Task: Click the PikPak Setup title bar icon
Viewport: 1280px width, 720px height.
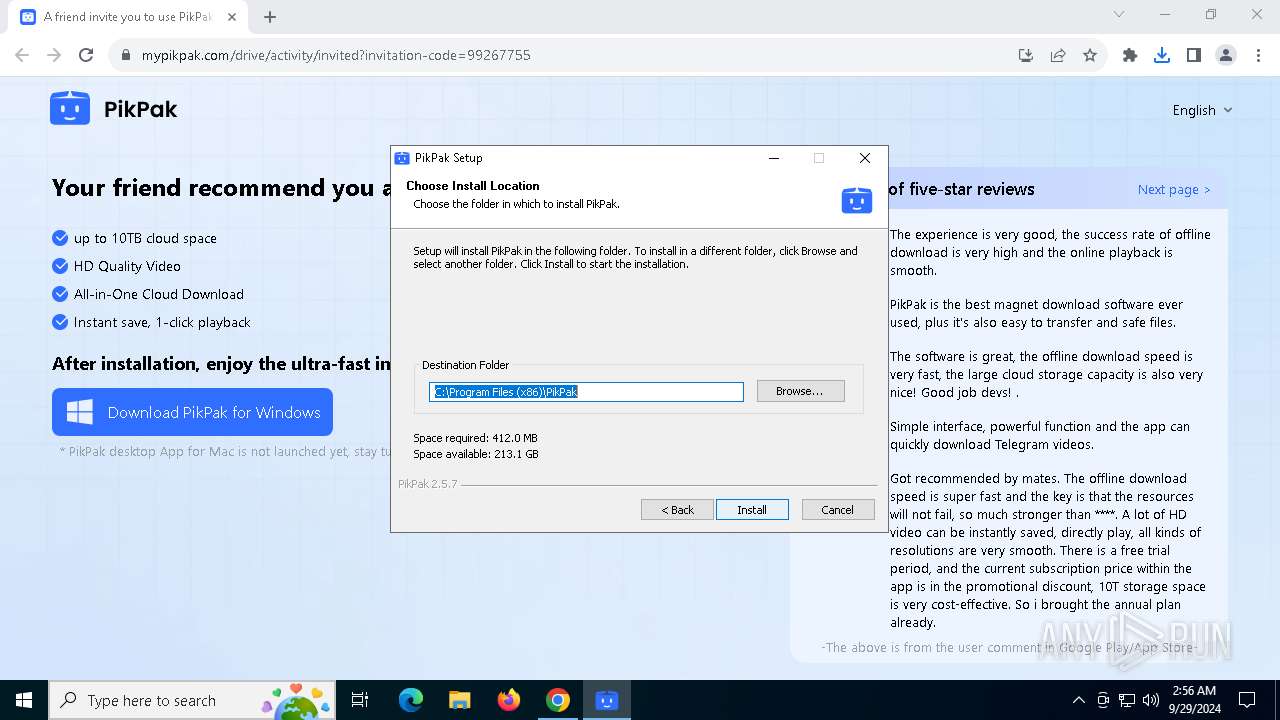Action: 402,158
